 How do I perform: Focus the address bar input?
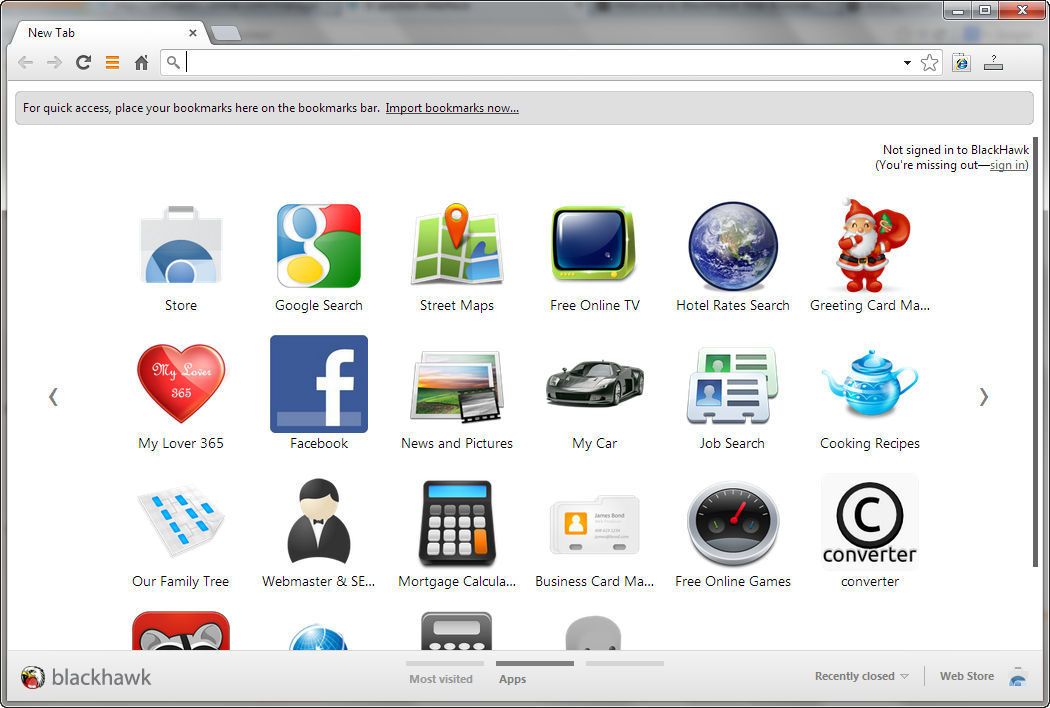[542, 62]
